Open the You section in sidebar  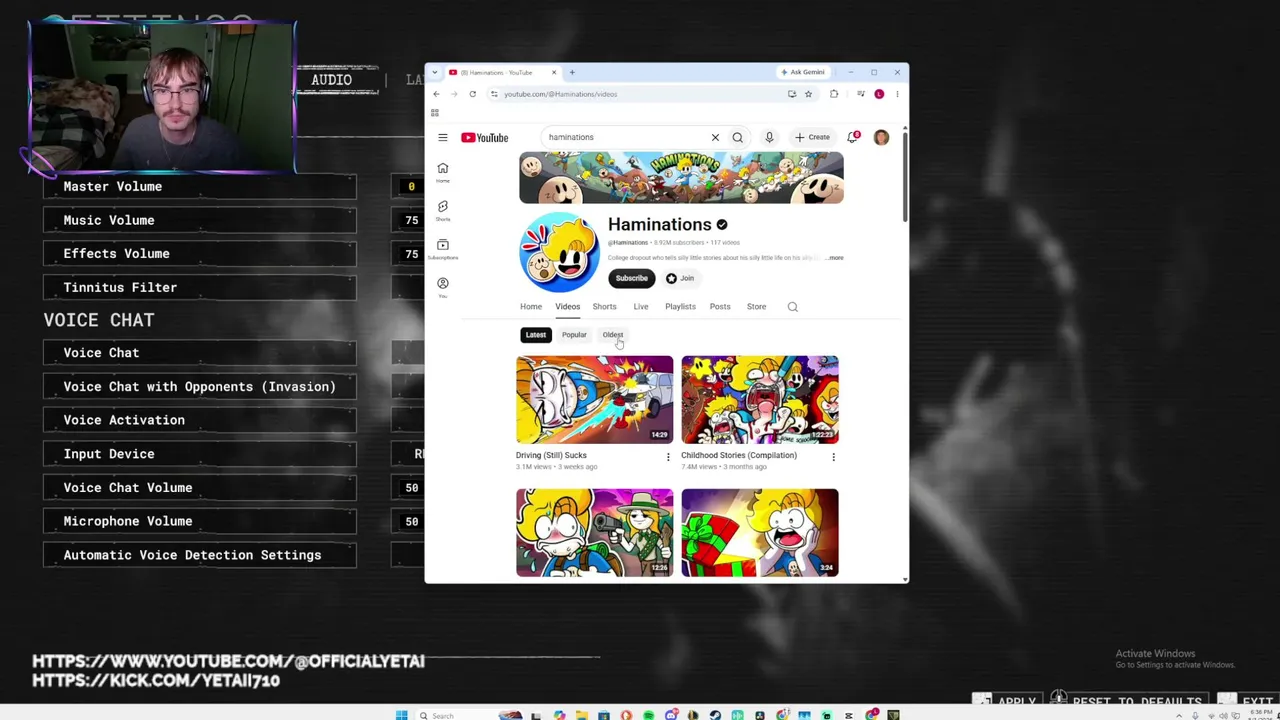(443, 287)
